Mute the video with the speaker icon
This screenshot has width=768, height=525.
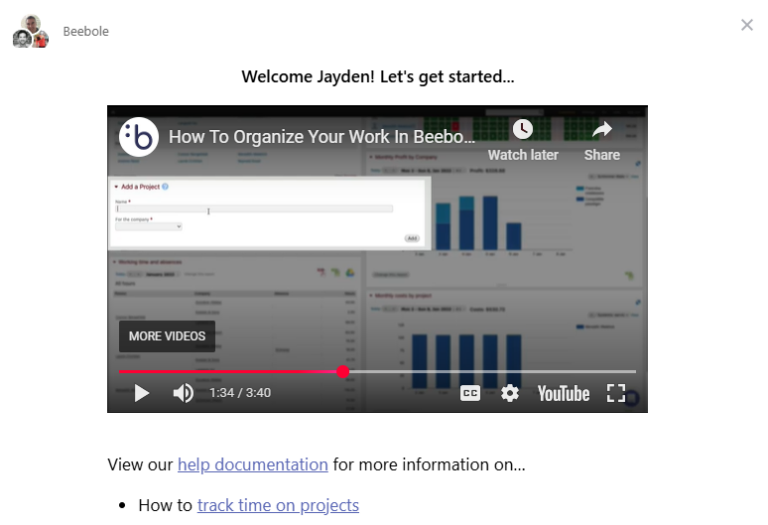click(x=183, y=393)
